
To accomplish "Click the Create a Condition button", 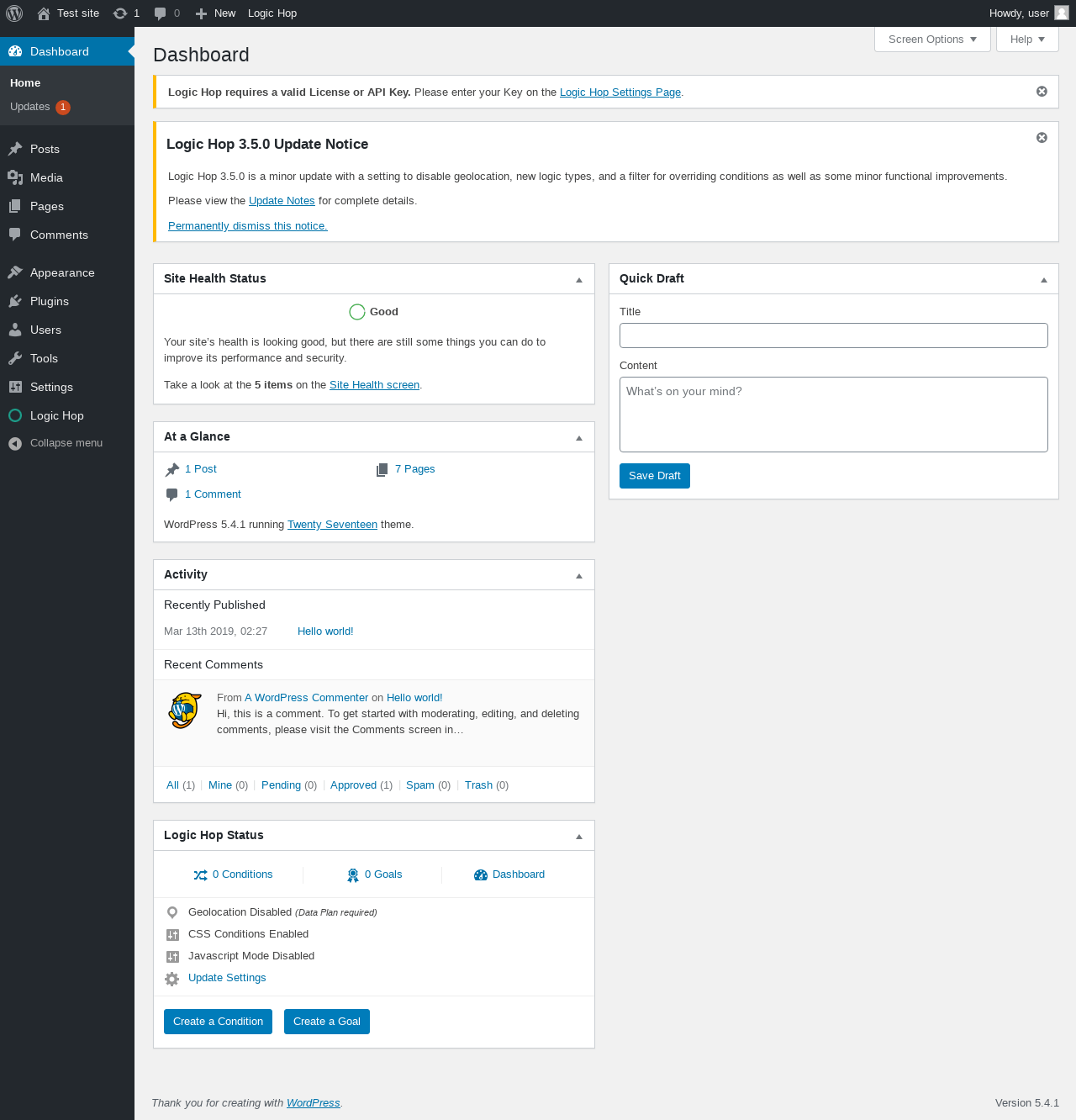I will pos(218,1022).
